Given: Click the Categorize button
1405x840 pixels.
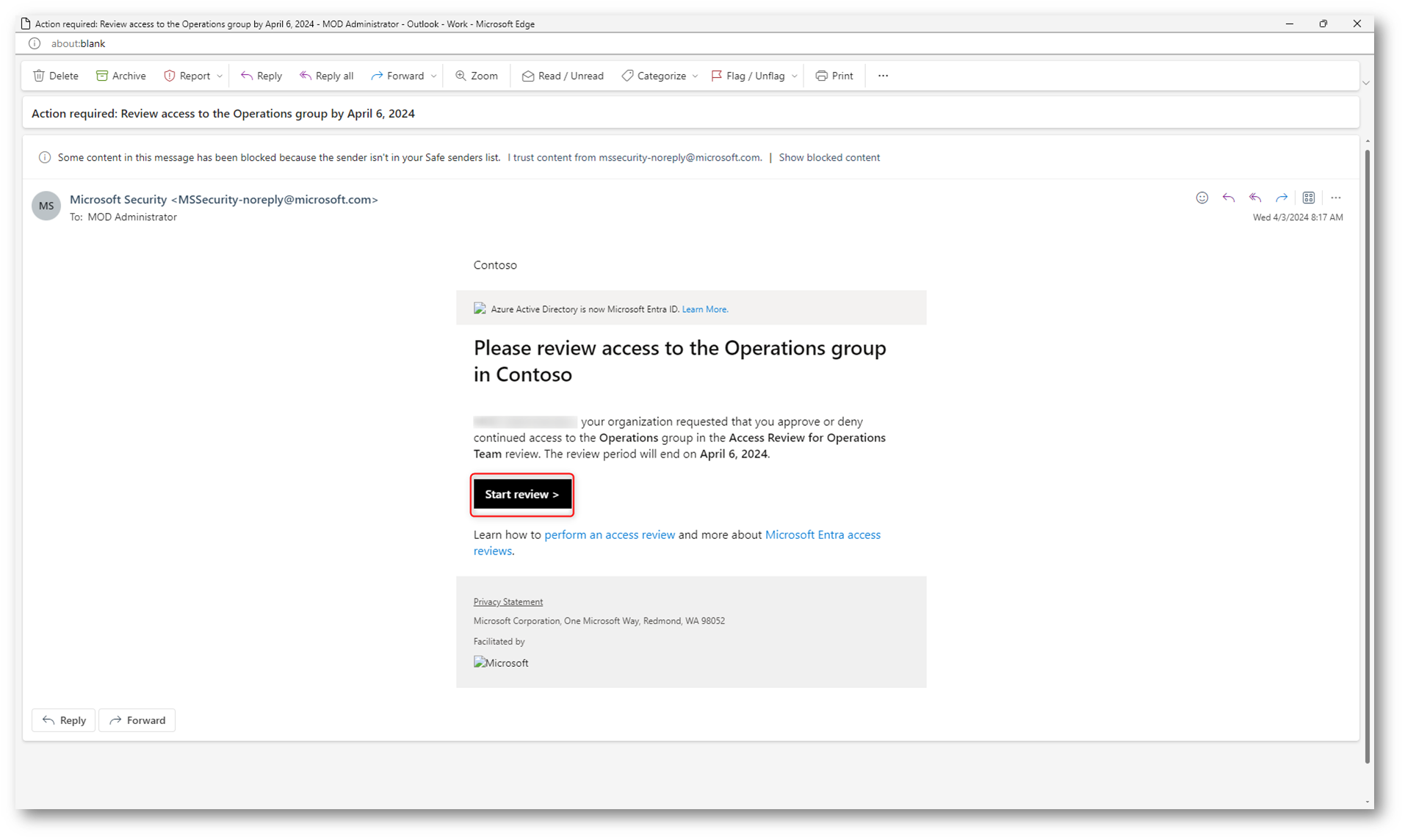Looking at the screenshot, I should coord(654,76).
